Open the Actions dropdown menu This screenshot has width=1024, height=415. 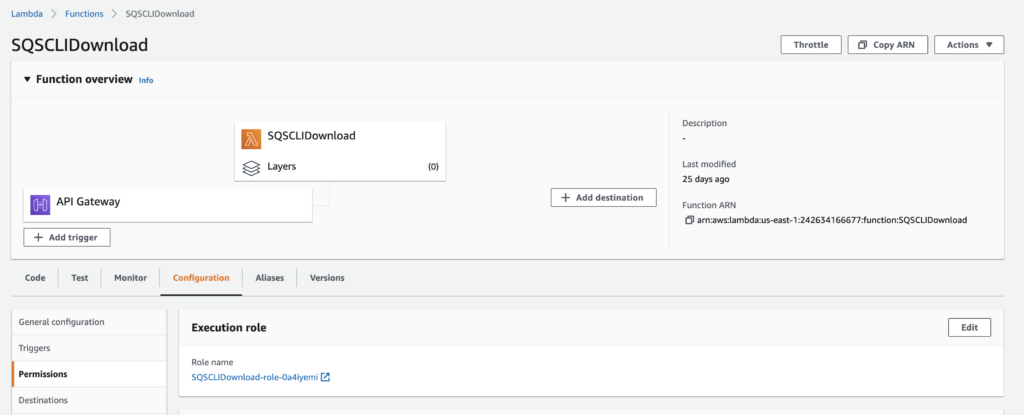click(x=968, y=45)
